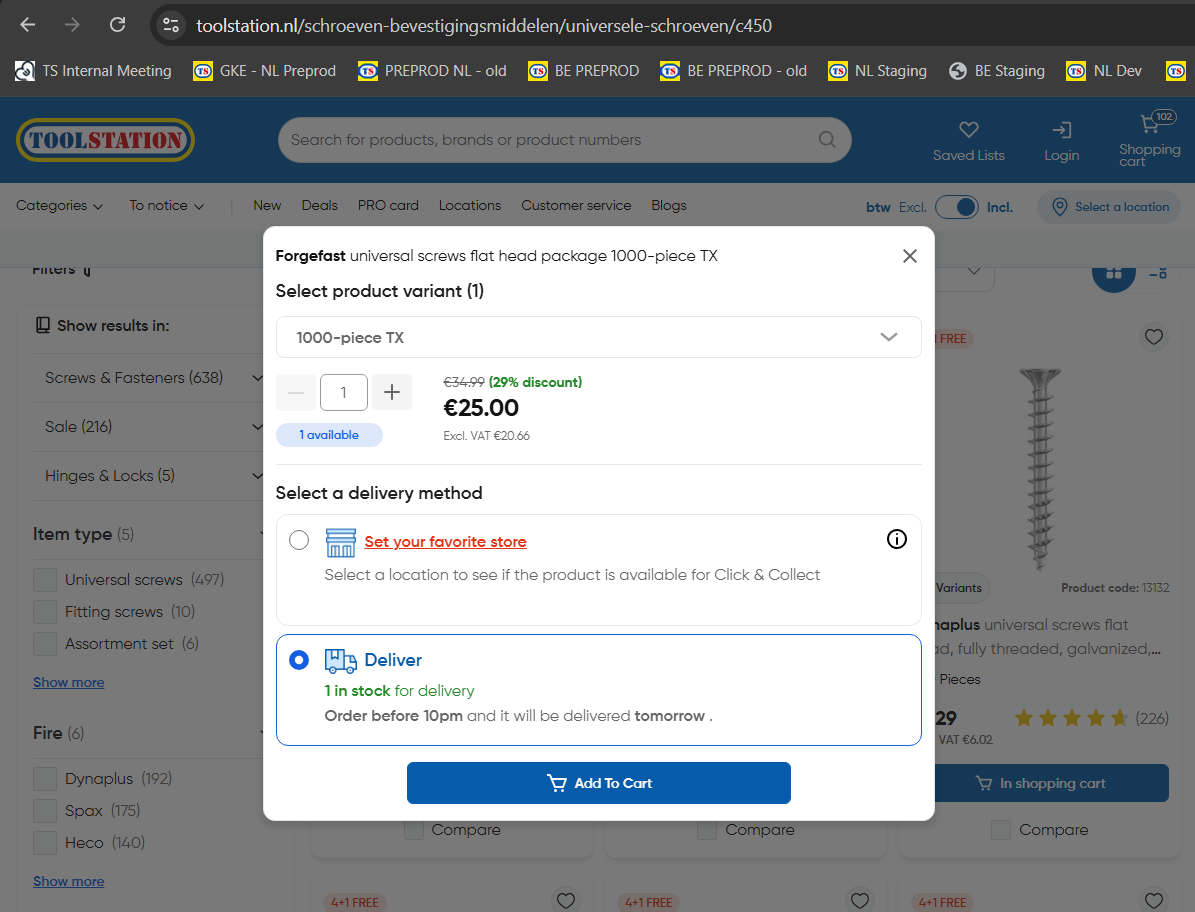Image resolution: width=1195 pixels, height=912 pixels.
Task: Go to the PRO card page
Action: pos(388,206)
